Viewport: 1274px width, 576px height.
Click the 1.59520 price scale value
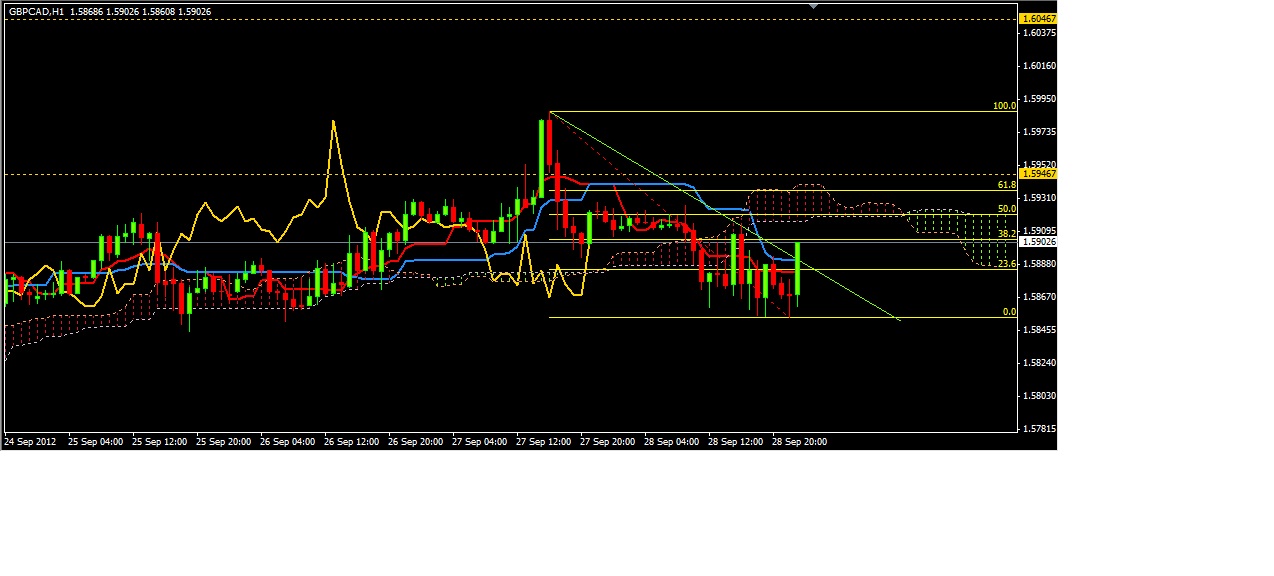click(x=1041, y=165)
